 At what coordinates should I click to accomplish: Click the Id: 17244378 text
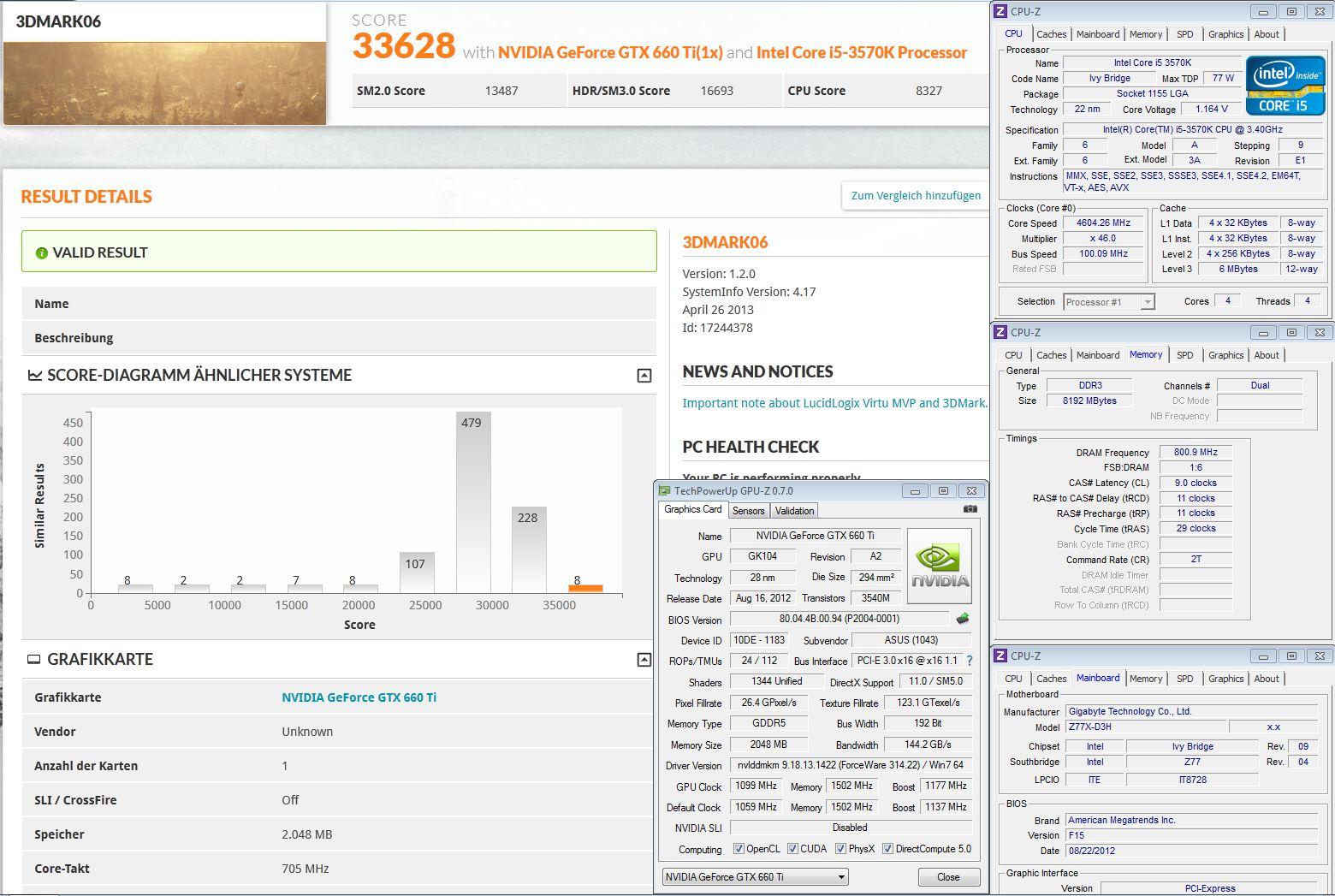[717, 328]
